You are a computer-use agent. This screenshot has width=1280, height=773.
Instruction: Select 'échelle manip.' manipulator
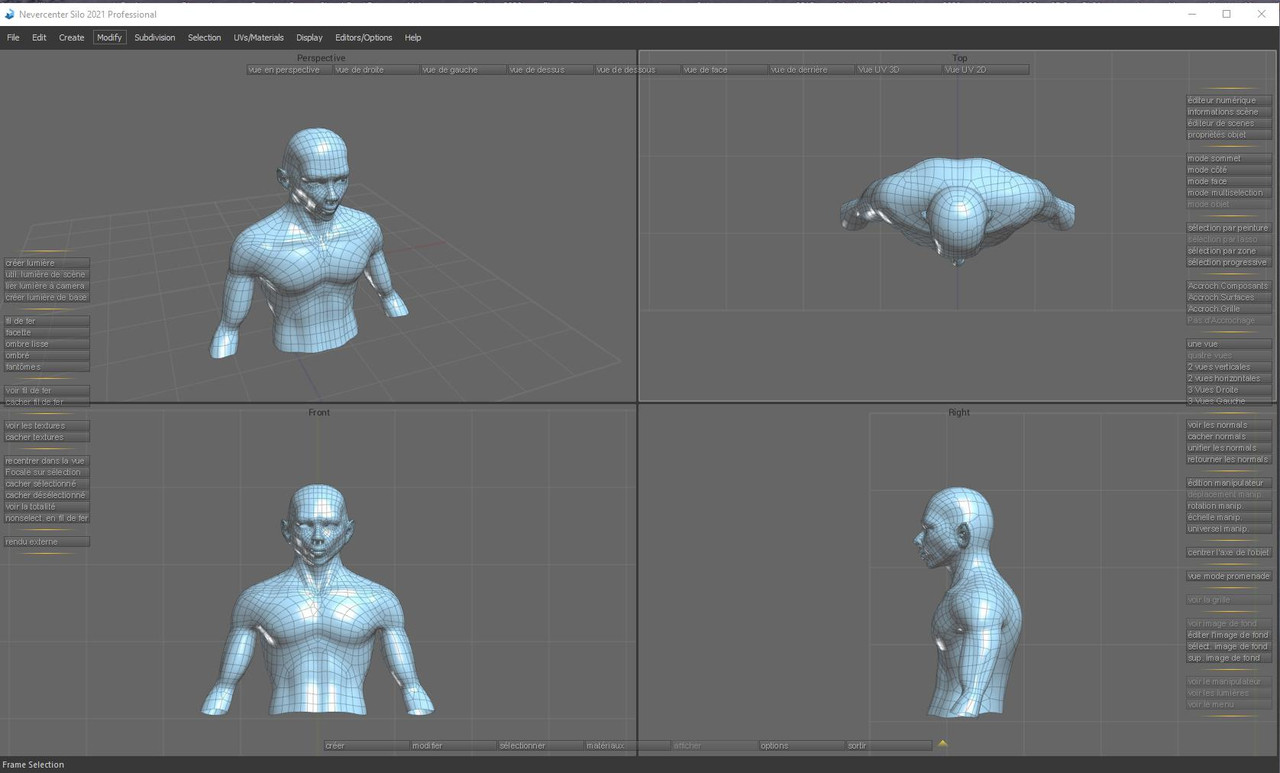point(1229,518)
